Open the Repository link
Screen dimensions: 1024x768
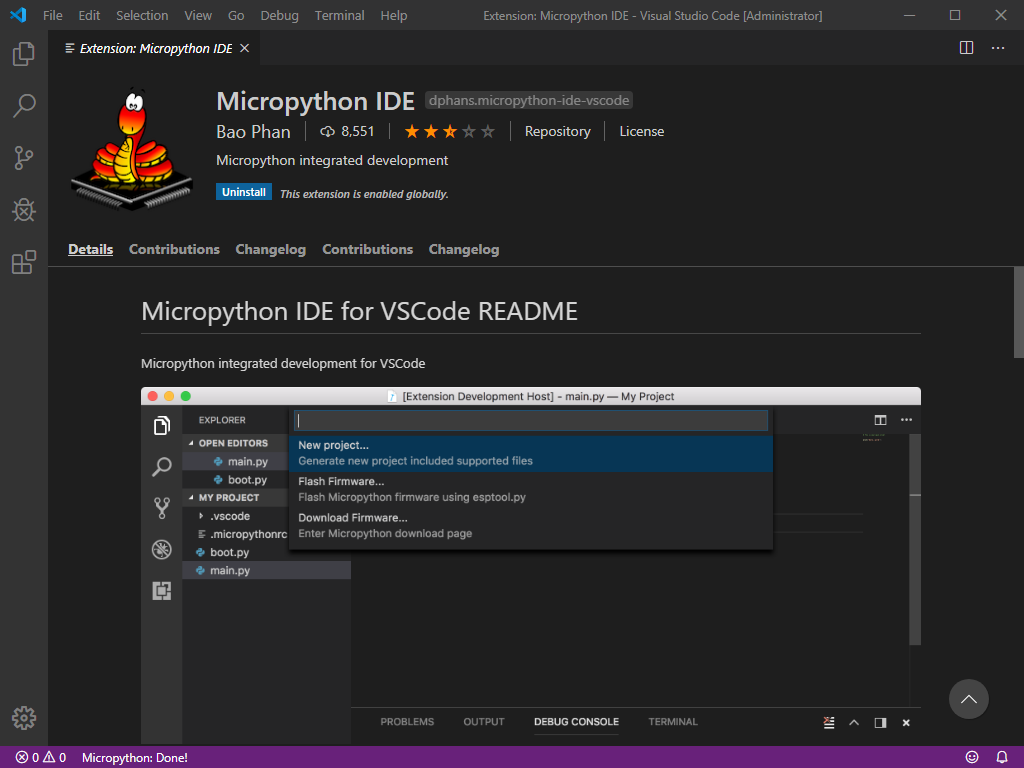click(557, 131)
